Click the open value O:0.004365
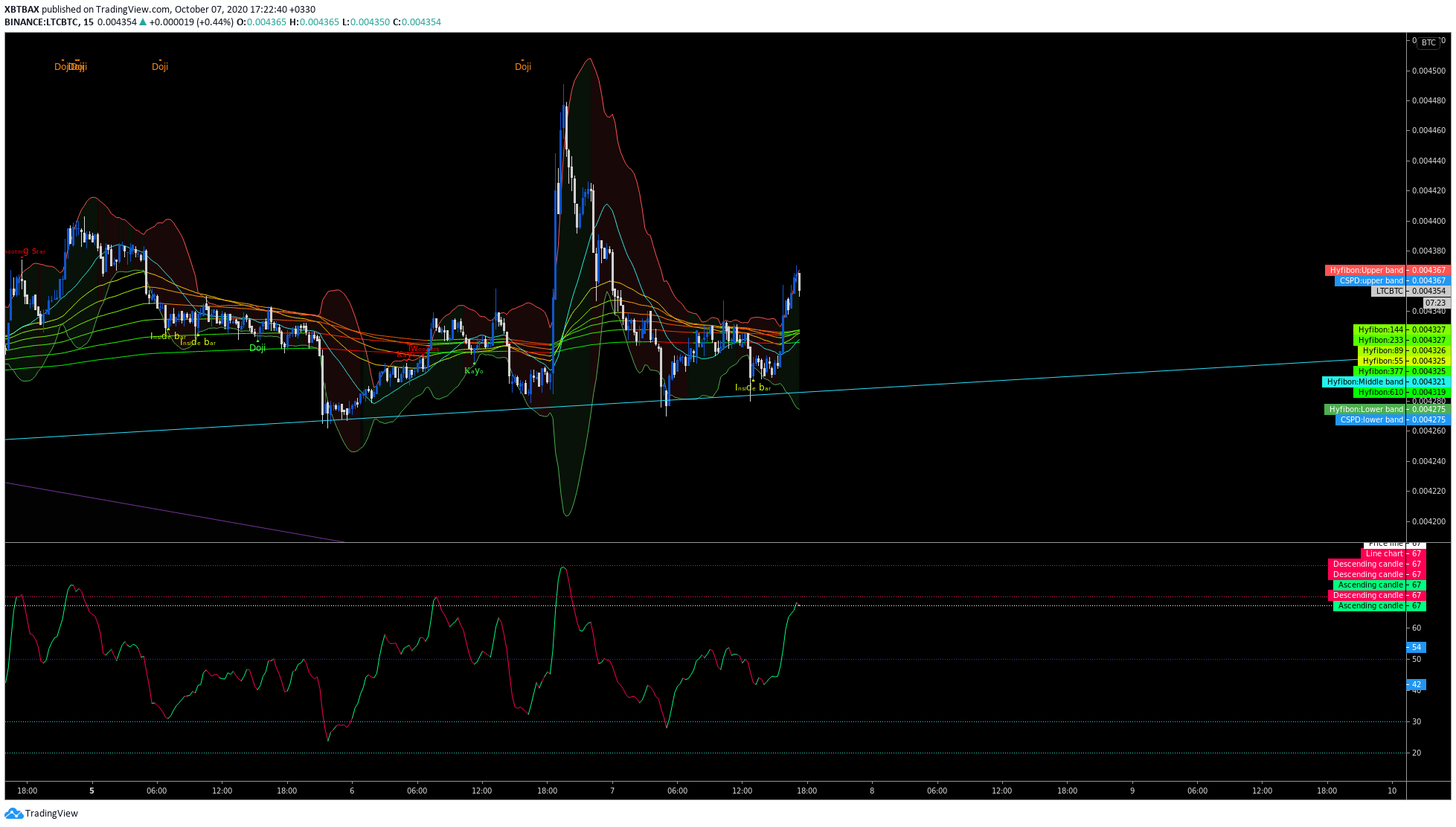The height and width of the screenshot is (827, 1456). 262,22
